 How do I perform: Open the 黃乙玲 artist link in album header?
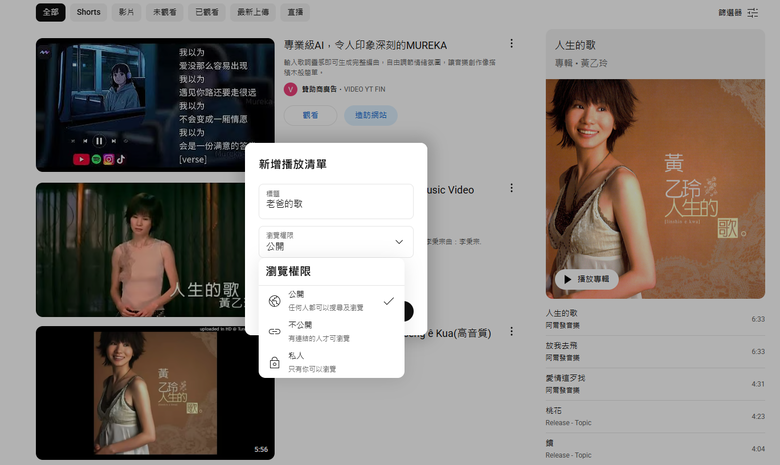594,63
